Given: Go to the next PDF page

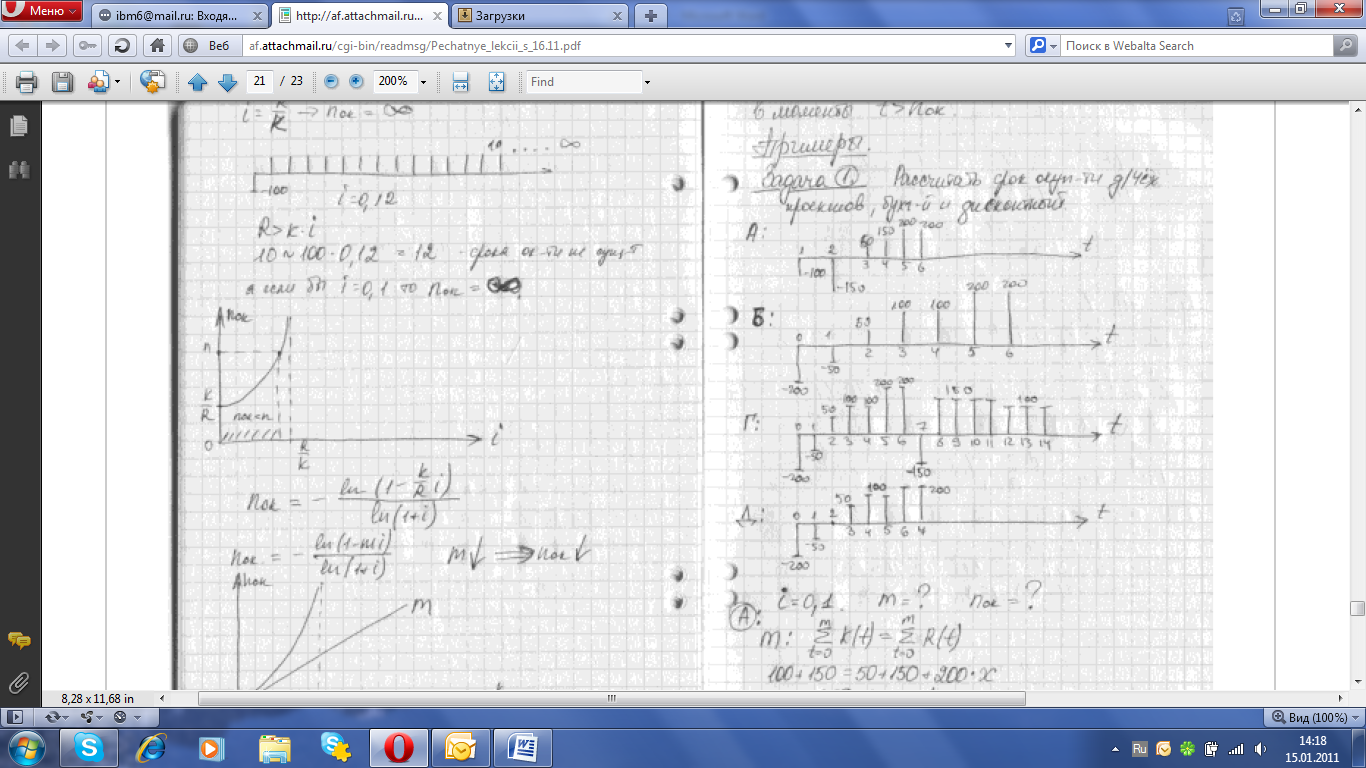Looking at the screenshot, I should click(227, 82).
